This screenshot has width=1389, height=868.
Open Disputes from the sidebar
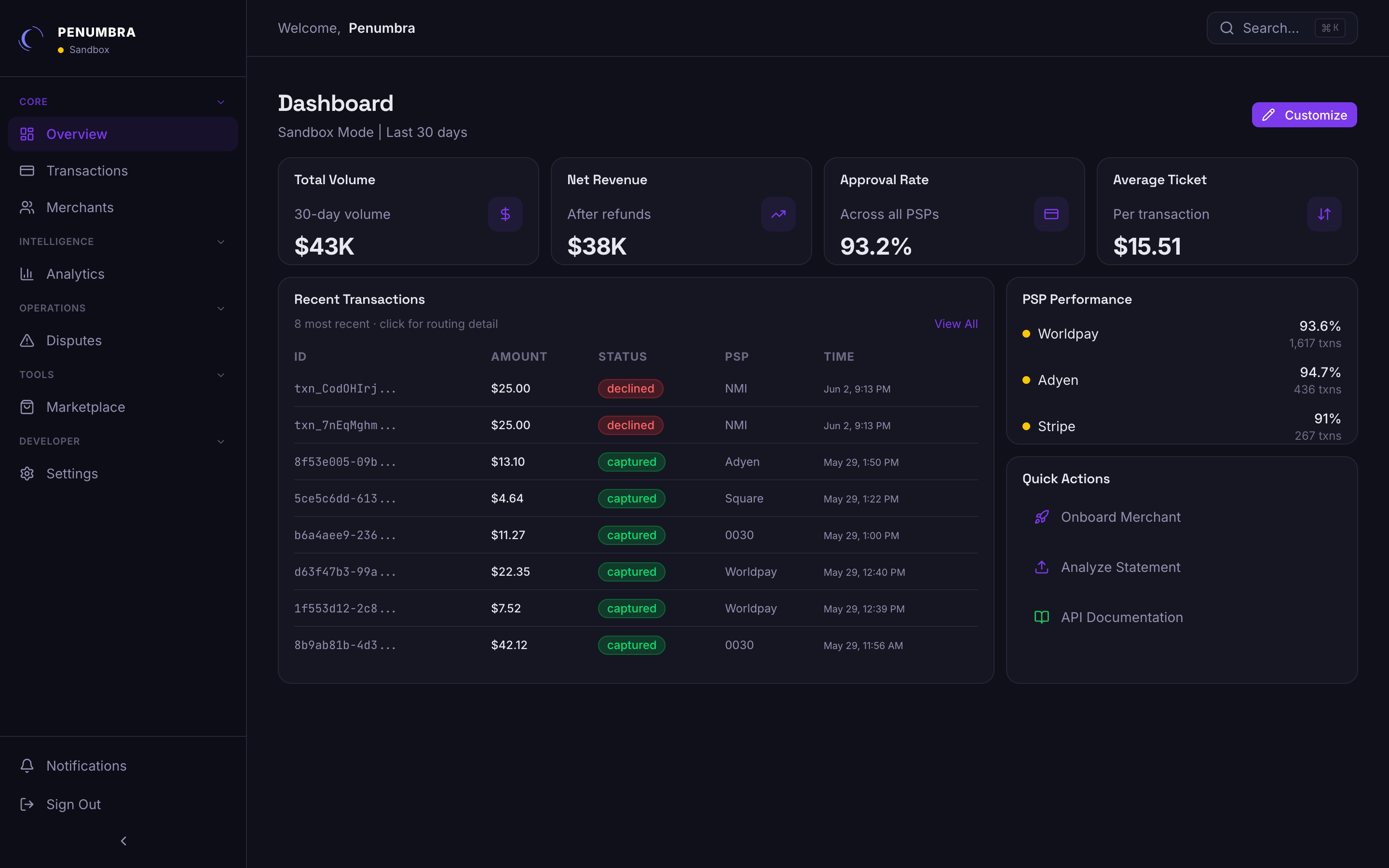123,340
